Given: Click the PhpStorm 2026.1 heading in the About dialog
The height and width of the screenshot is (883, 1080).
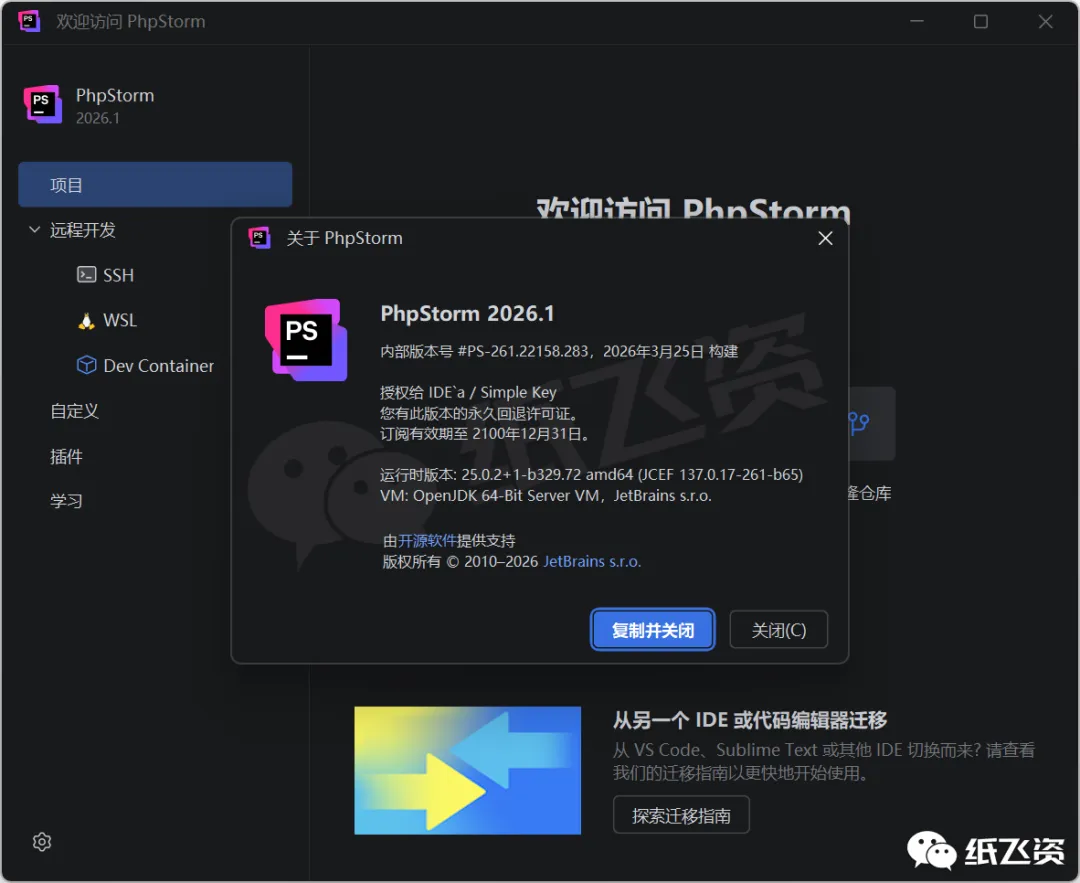Looking at the screenshot, I should (x=467, y=313).
